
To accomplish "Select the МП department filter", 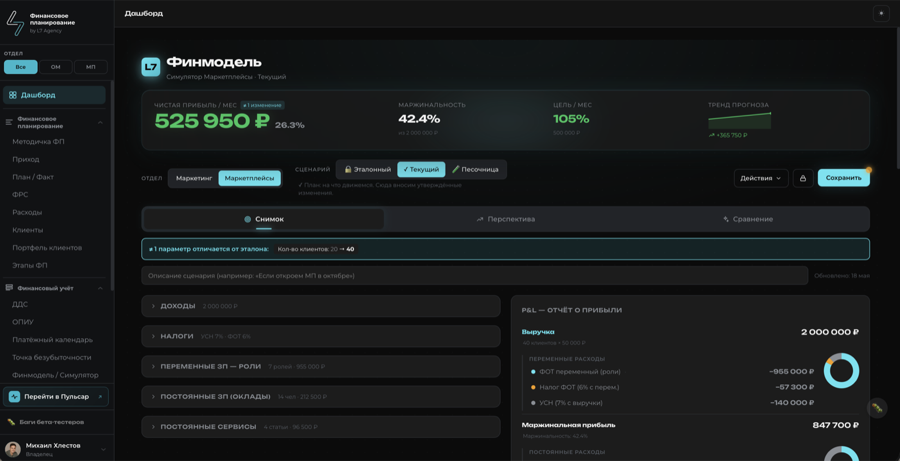I will pyautogui.click(x=91, y=67).
